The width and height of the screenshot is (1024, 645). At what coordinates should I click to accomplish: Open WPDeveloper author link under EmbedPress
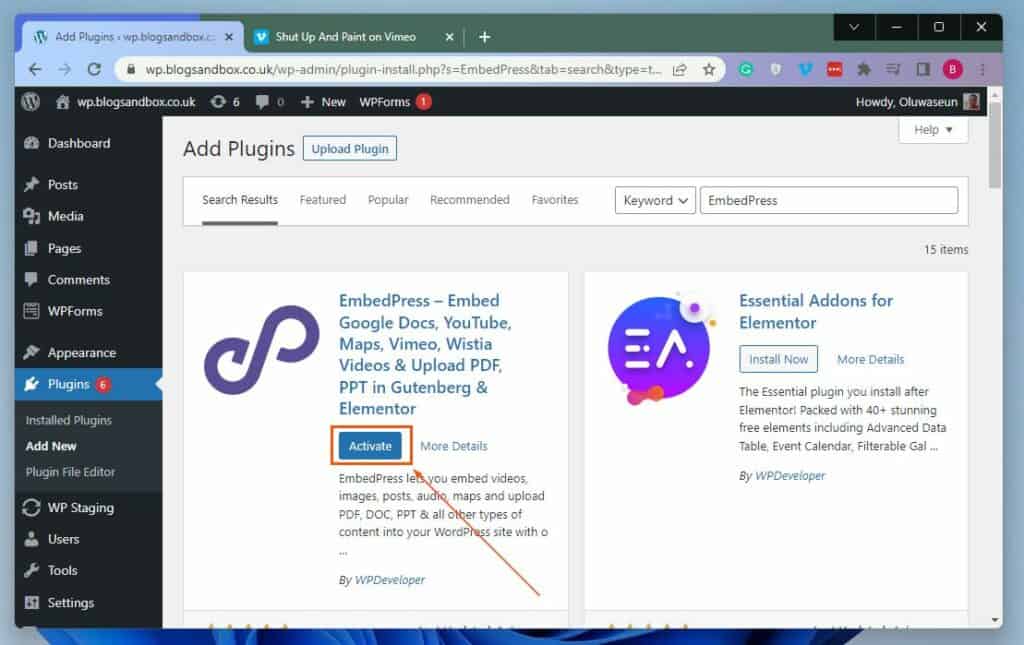(389, 580)
